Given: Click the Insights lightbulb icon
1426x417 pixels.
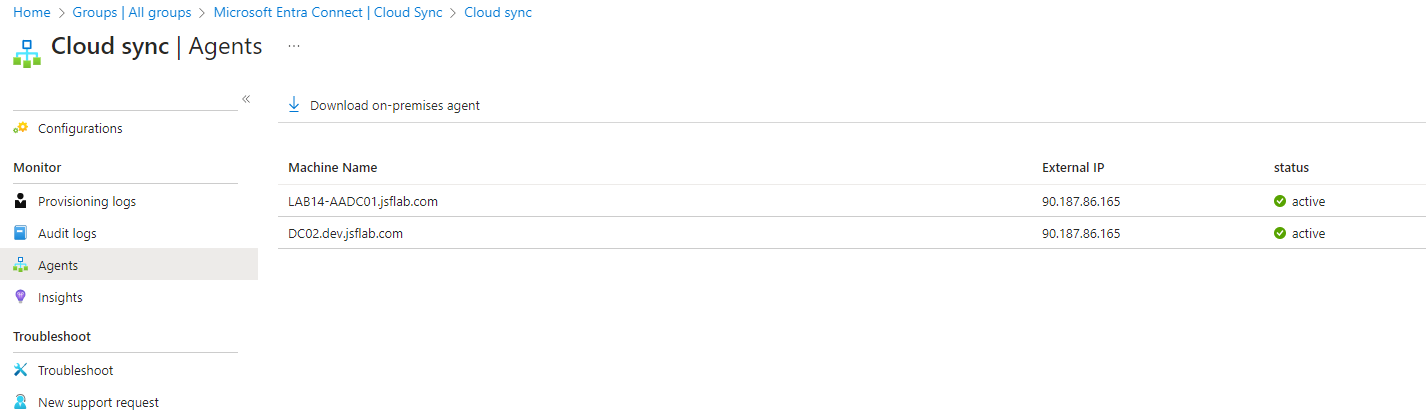Looking at the screenshot, I should point(21,297).
